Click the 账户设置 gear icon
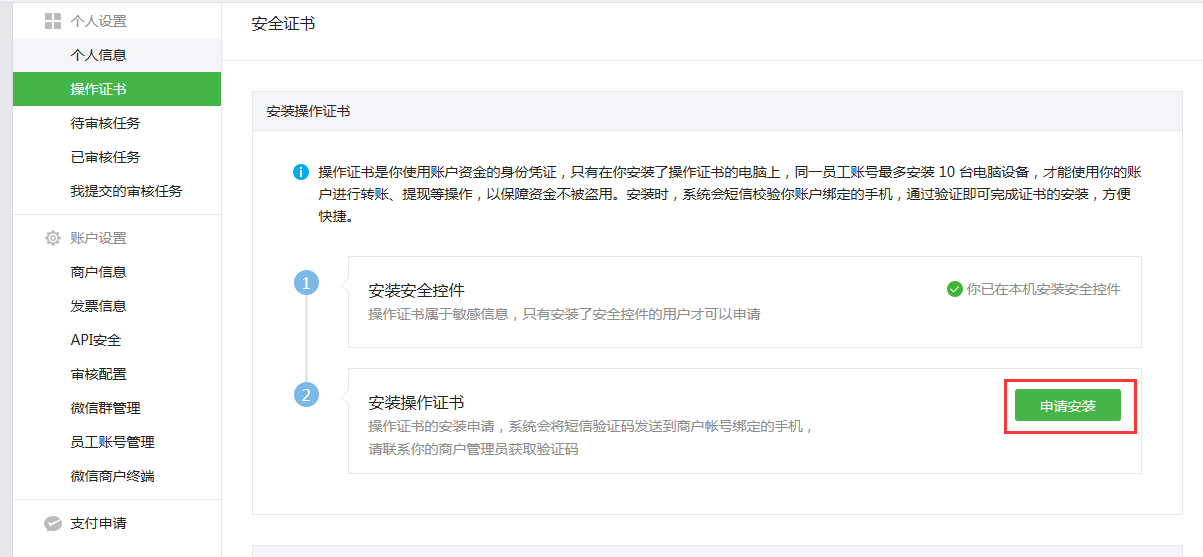 coord(53,238)
